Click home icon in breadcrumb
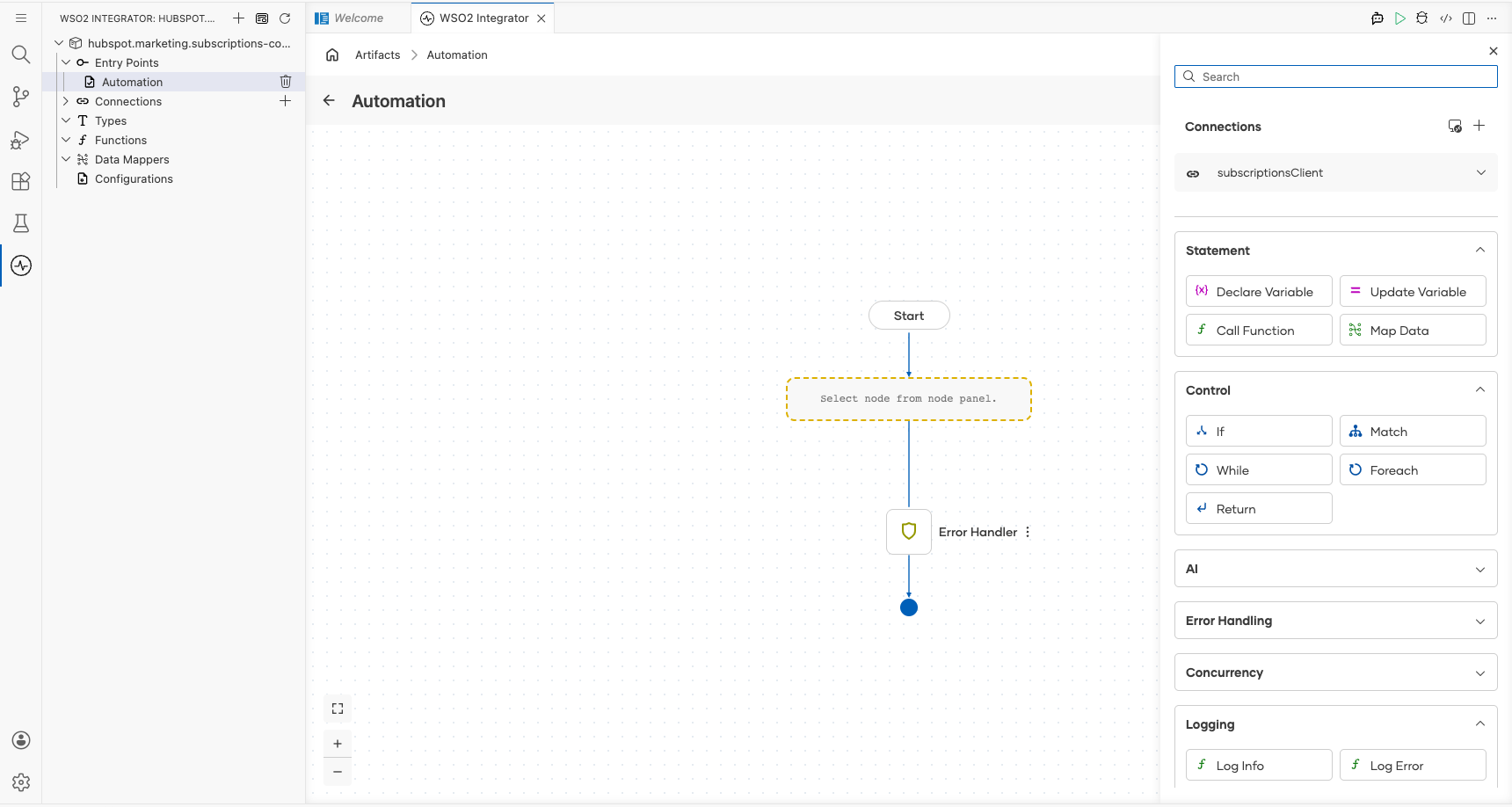Viewport: 1512px width, 807px height. tap(332, 55)
